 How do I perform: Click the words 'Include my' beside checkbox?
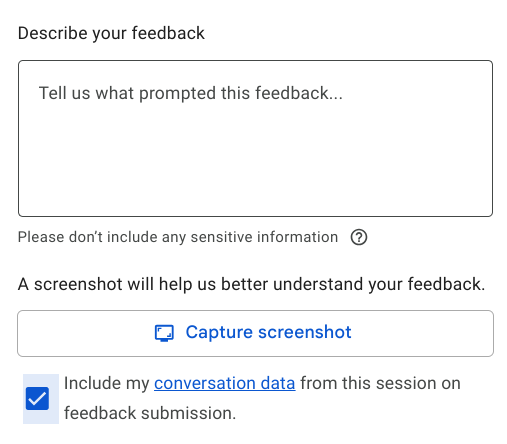coord(106,383)
